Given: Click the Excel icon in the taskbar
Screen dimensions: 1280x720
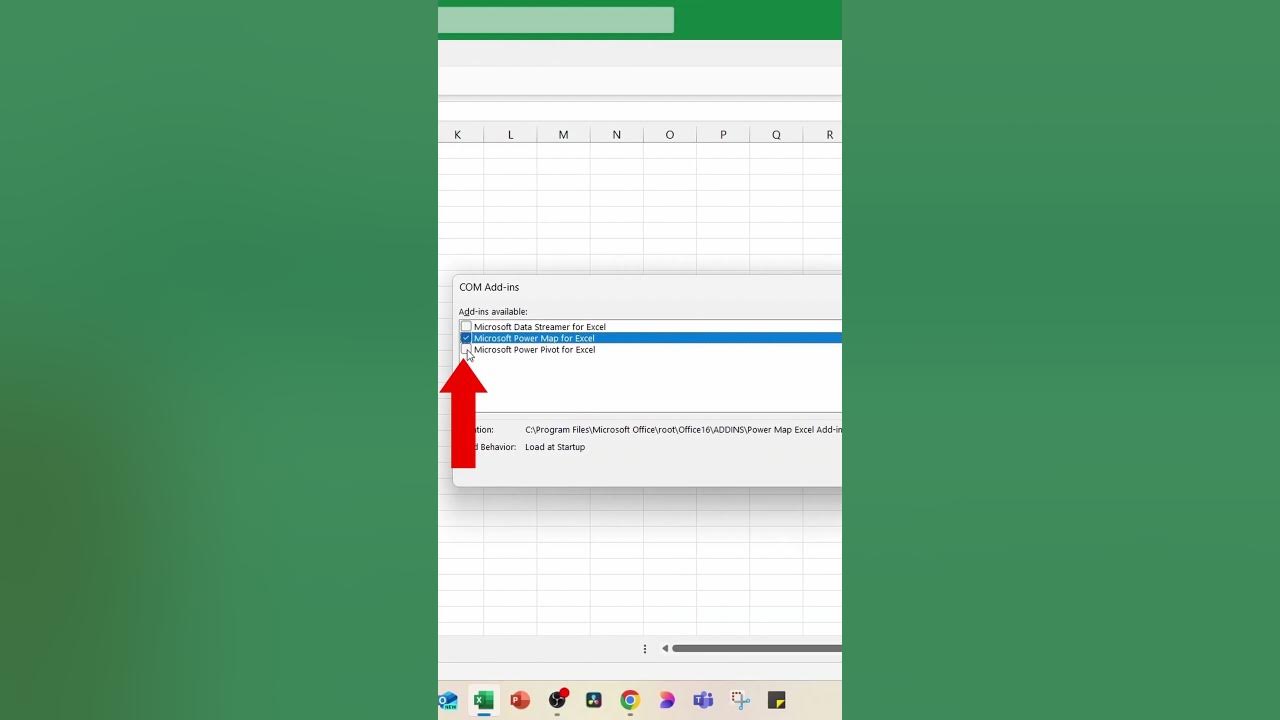Looking at the screenshot, I should point(484,700).
